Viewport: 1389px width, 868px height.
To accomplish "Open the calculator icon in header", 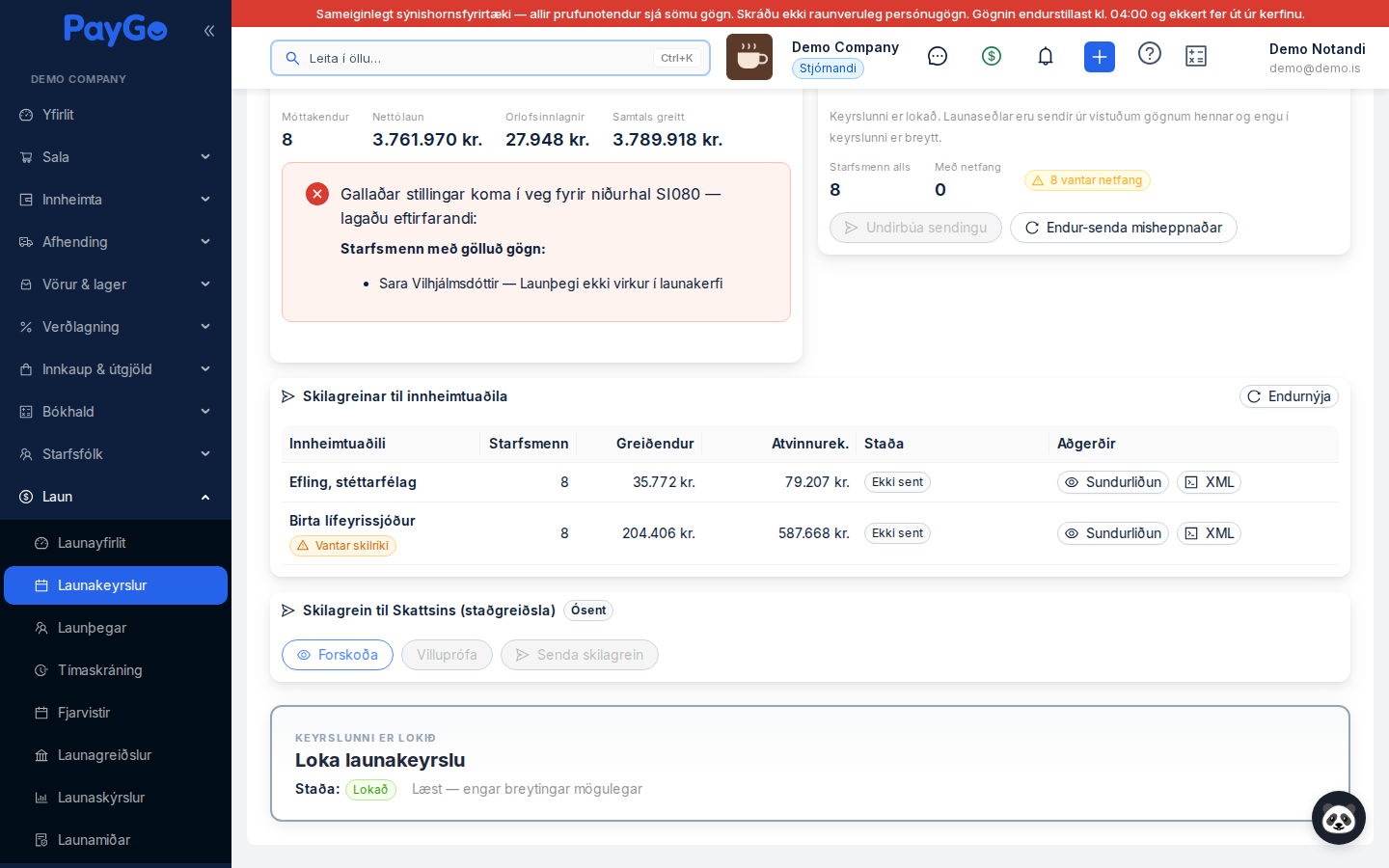I will (1196, 56).
